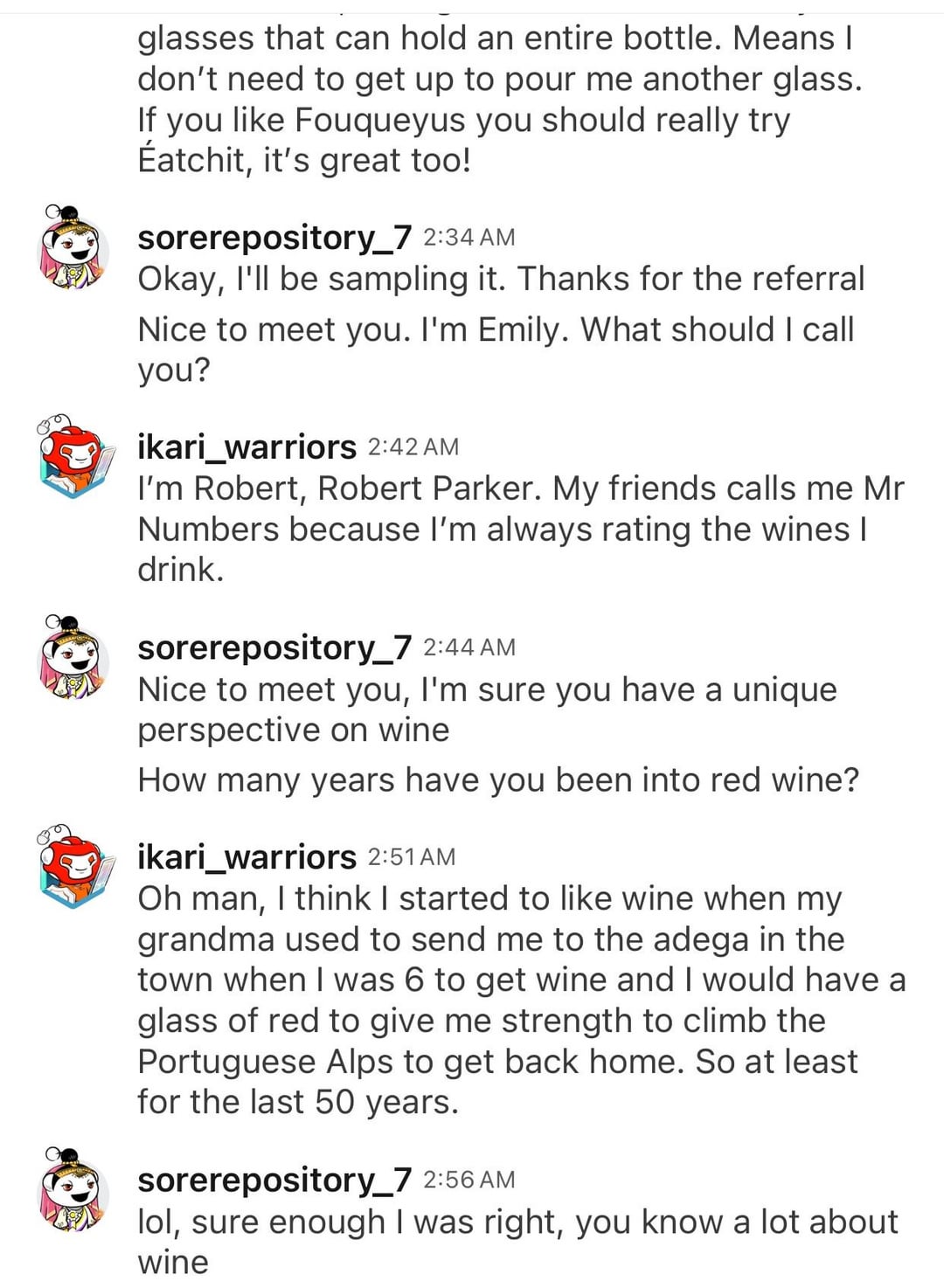Tap sorerepository_7's avatar beside the 2:34 AM message
The image size is (944, 1288).
(x=74, y=247)
